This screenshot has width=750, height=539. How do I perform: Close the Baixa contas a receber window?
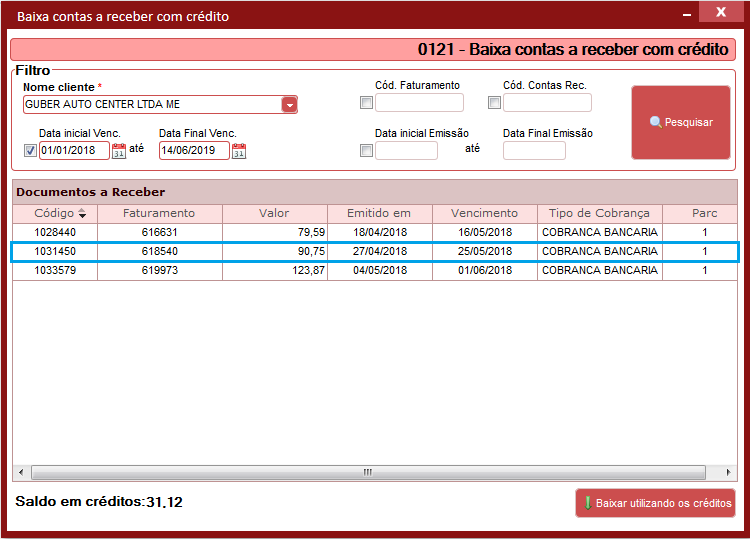click(x=721, y=12)
